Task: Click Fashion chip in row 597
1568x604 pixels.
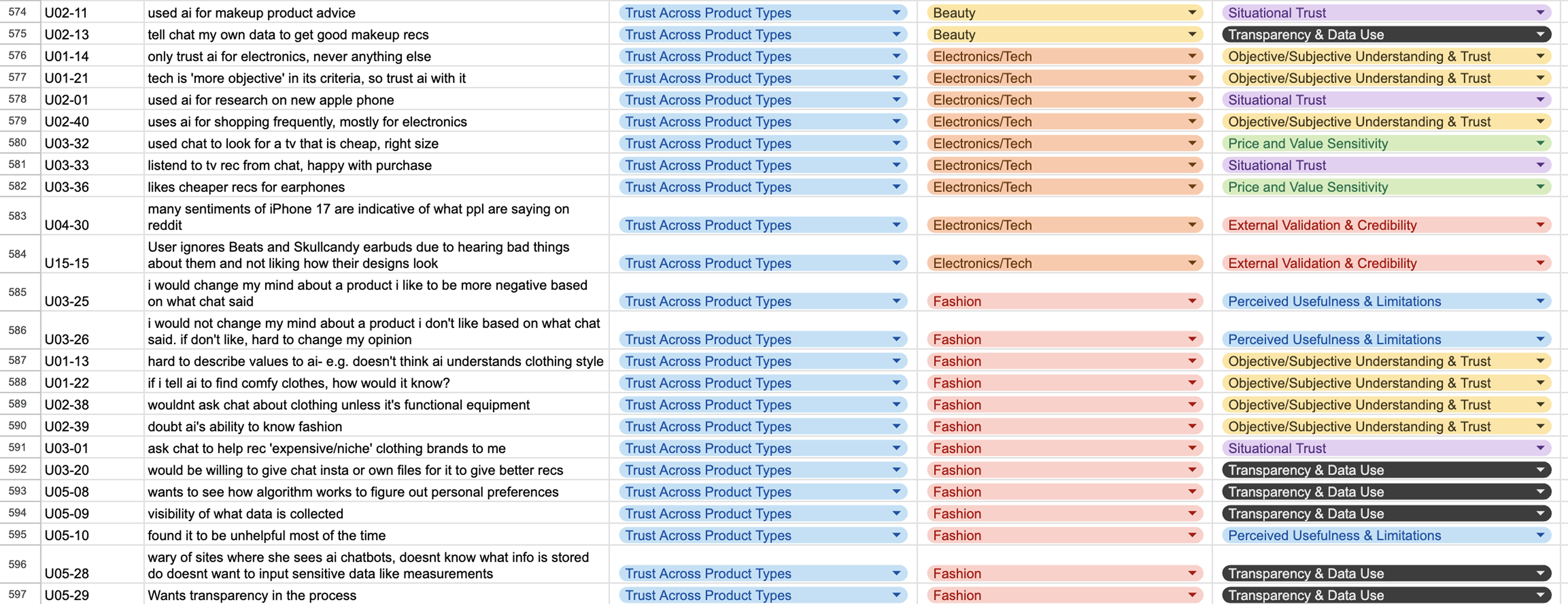Action: point(957,595)
